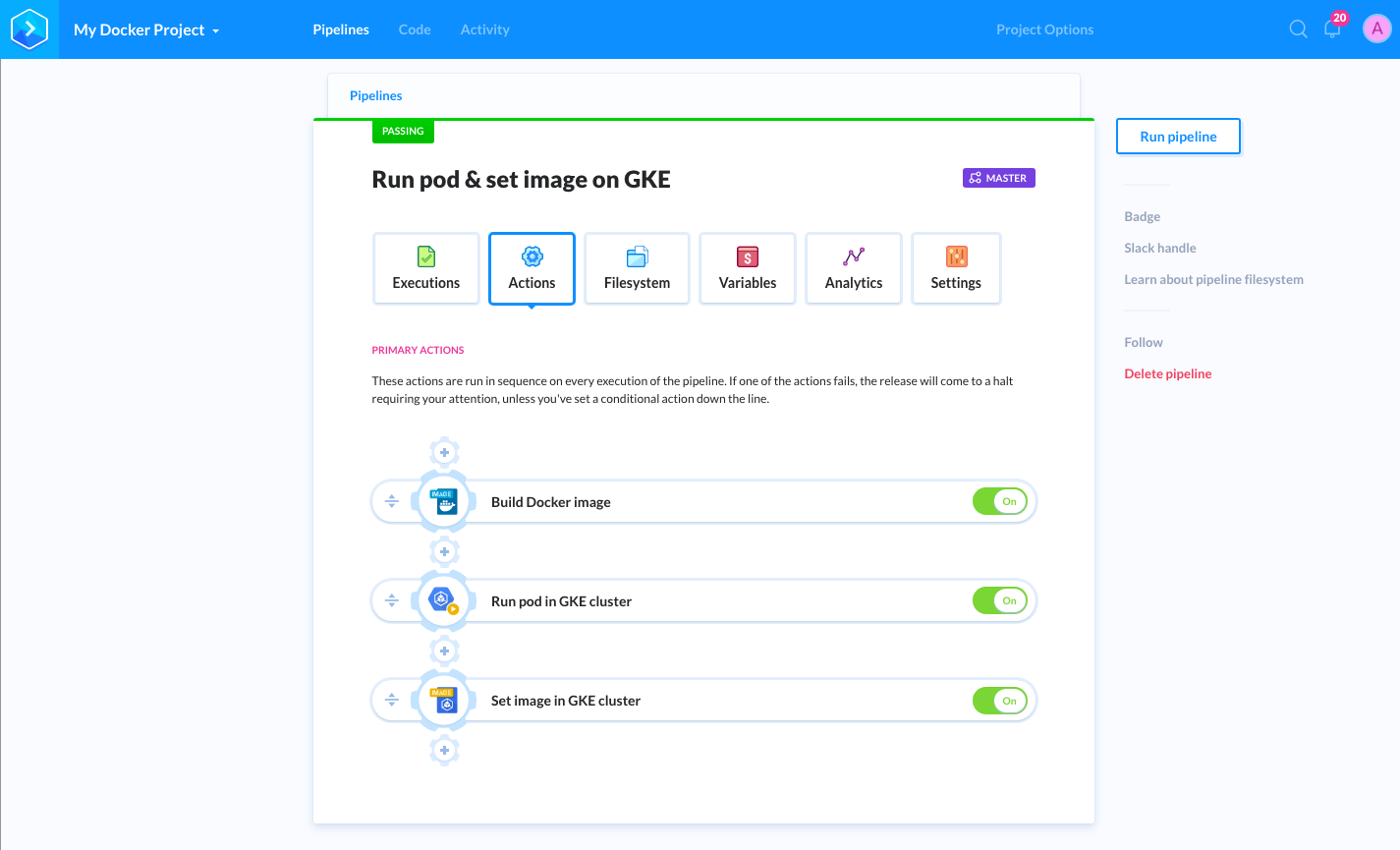This screenshot has height=850, width=1400.
Task: Open the Badge link
Action: pyautogui.click(x=1143, y=216)
